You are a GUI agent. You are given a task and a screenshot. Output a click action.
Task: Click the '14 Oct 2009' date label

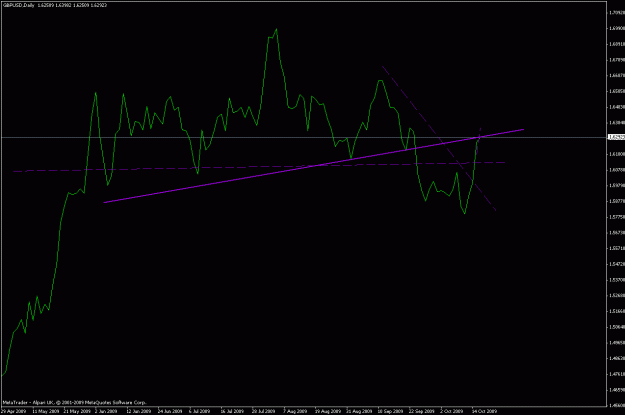coord(484,411)
